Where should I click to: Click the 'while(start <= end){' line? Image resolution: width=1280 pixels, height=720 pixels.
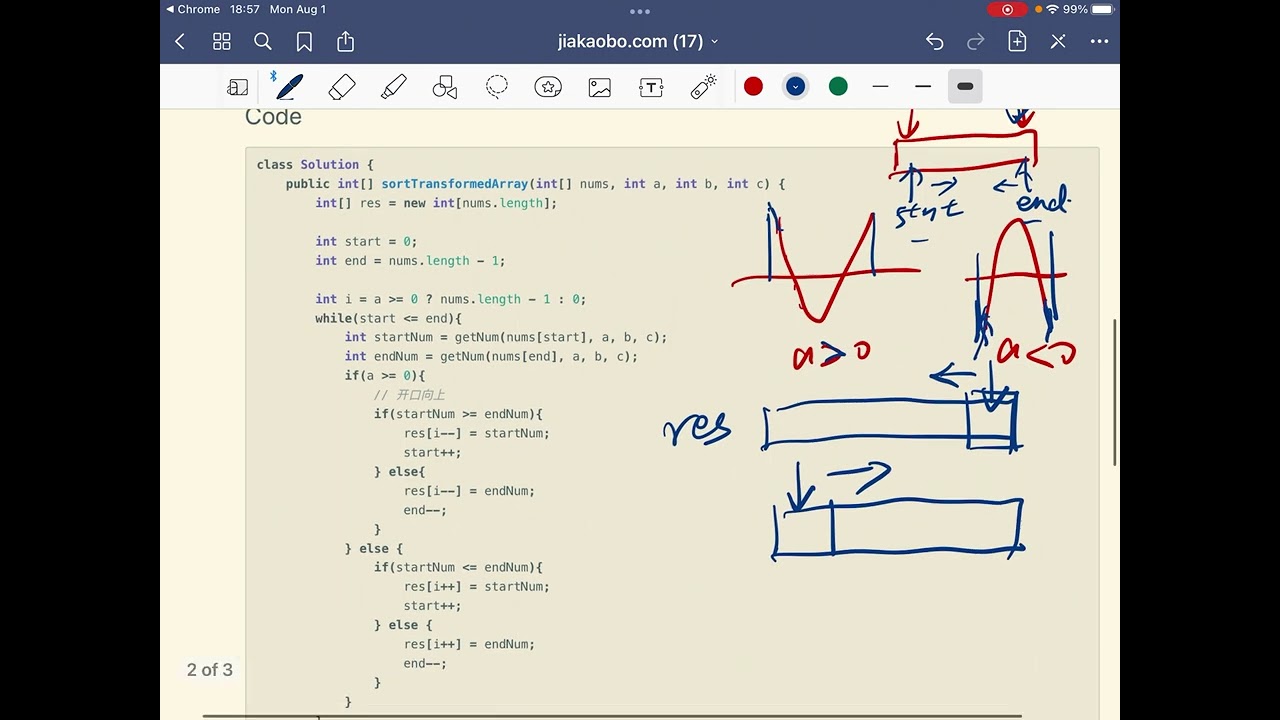tap(388, 318)
